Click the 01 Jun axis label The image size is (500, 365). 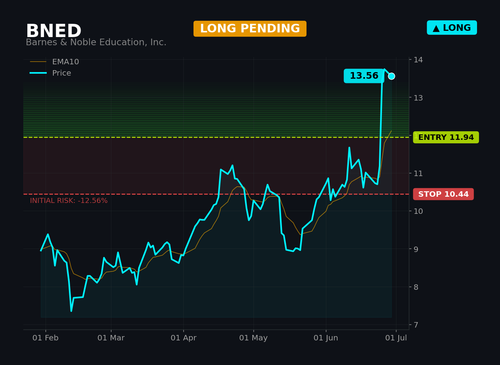326,338
